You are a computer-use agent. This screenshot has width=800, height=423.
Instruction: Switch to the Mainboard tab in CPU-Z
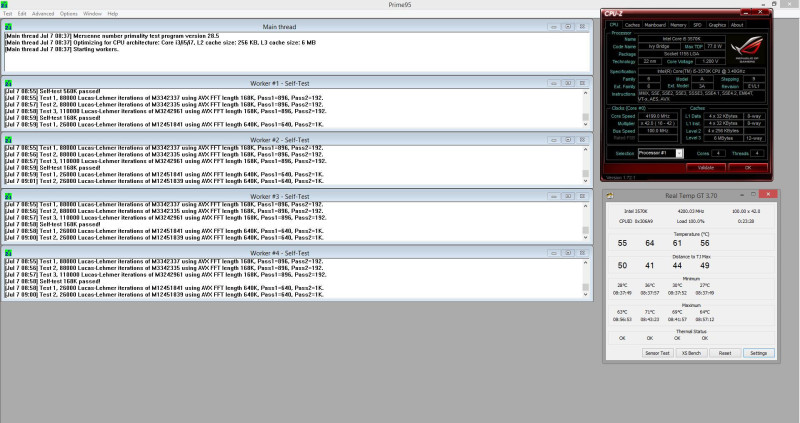pos(655,24)
